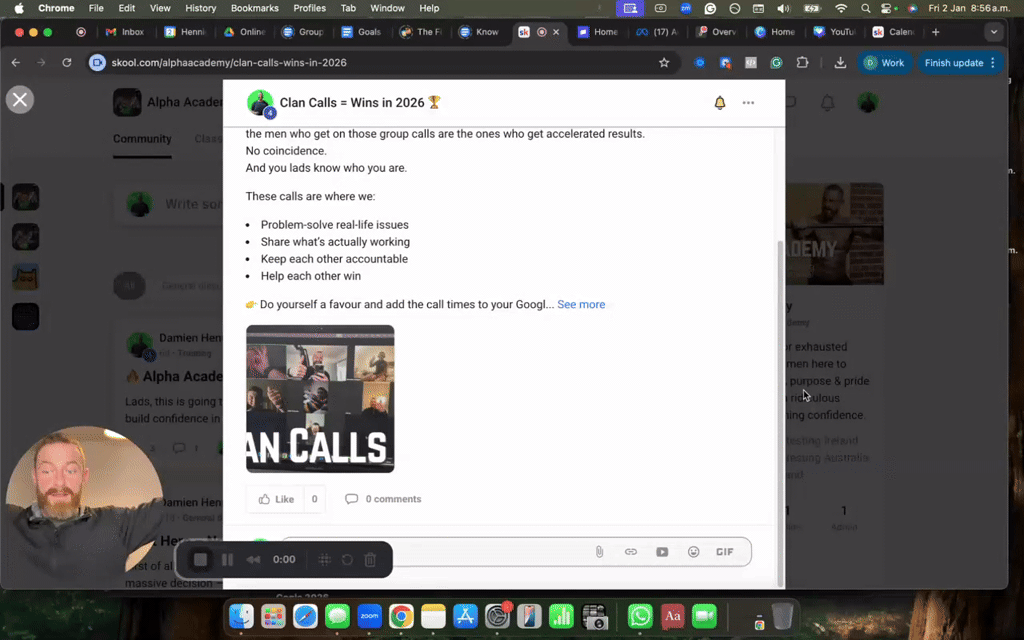Go back to the previous page
The width and height of the screenshot is (1024, 640).
[x=16, y=63]
